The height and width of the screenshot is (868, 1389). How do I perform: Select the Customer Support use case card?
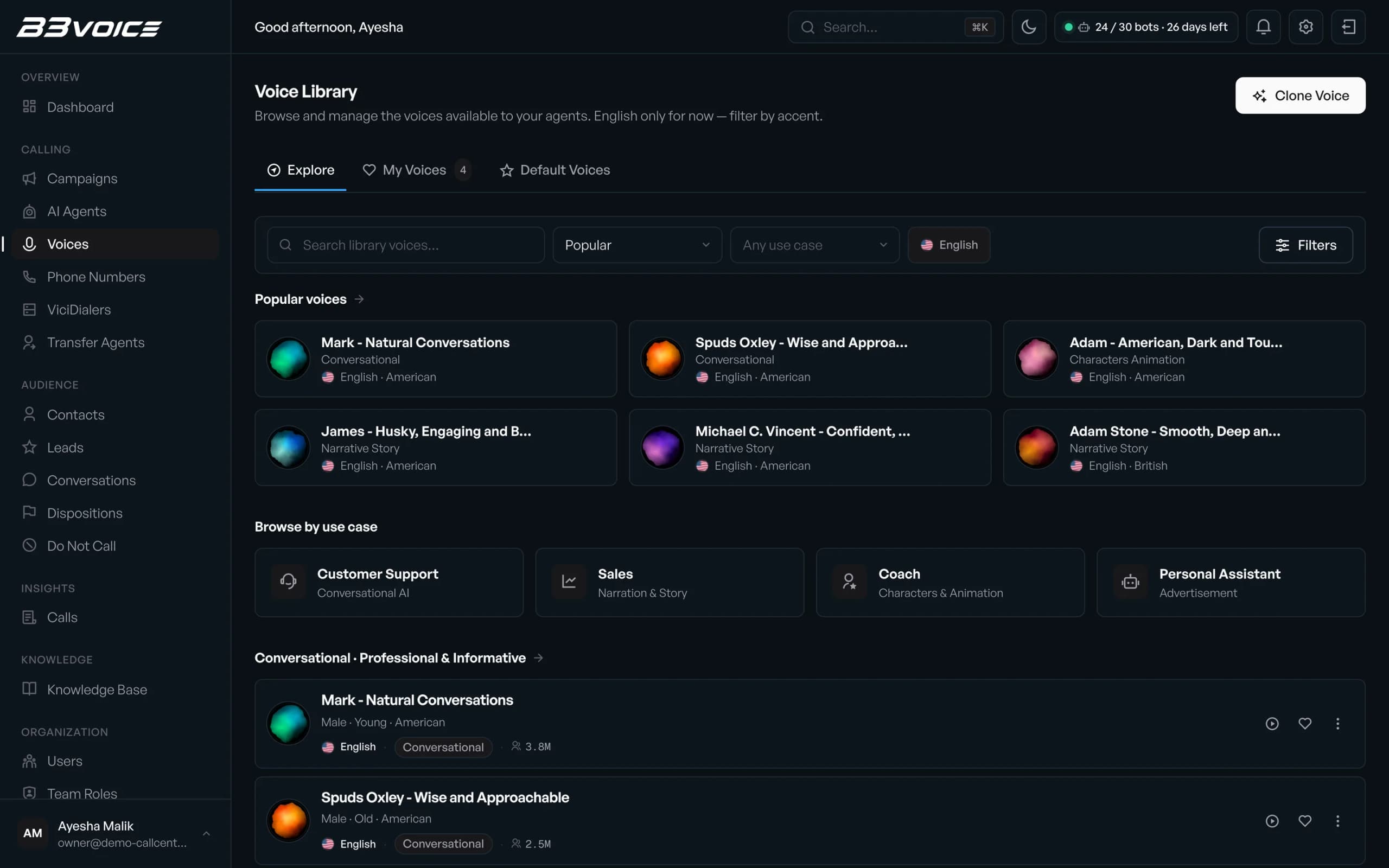388,583
